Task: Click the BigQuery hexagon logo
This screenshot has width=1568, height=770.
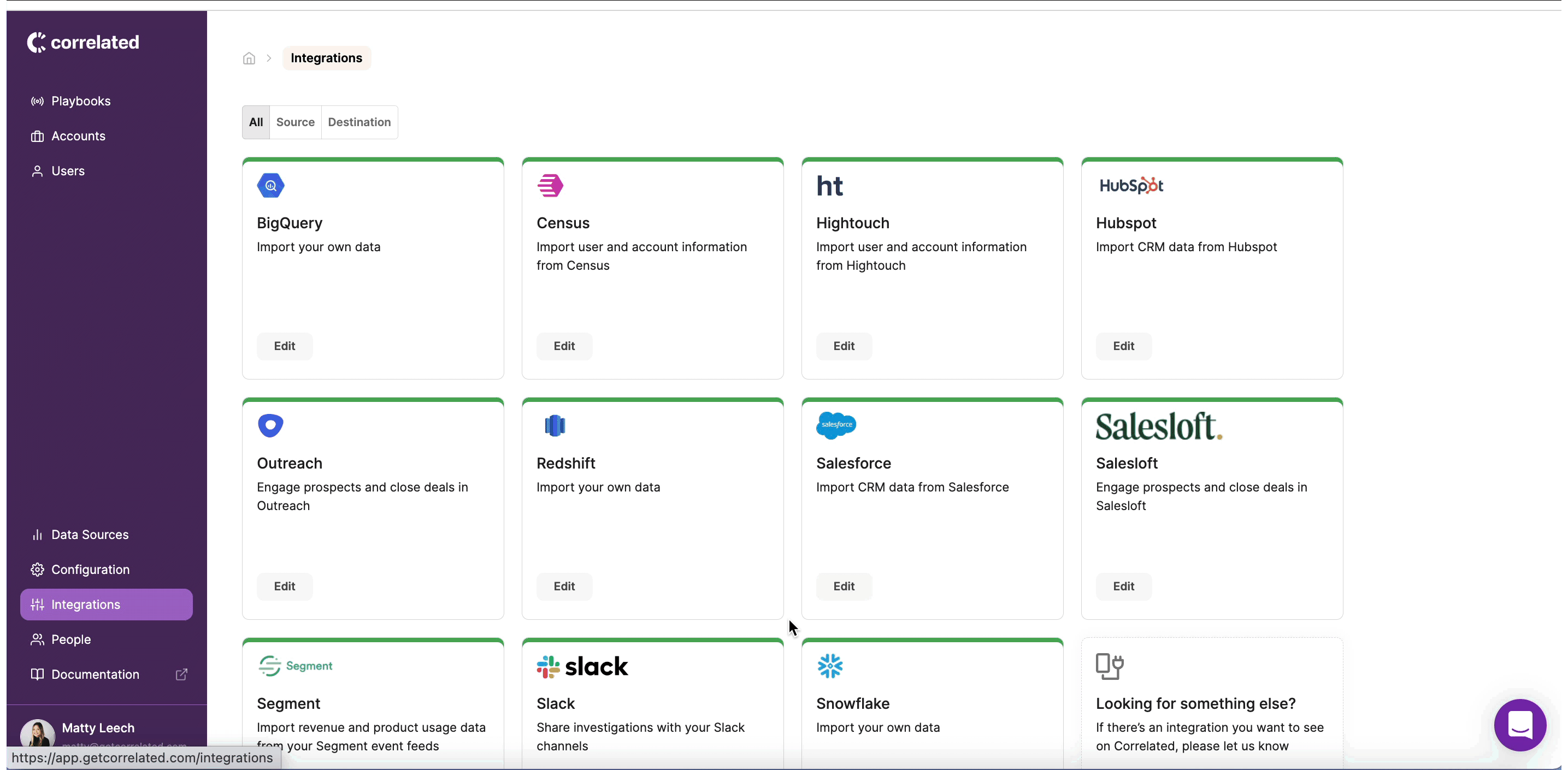Action: 271,186
